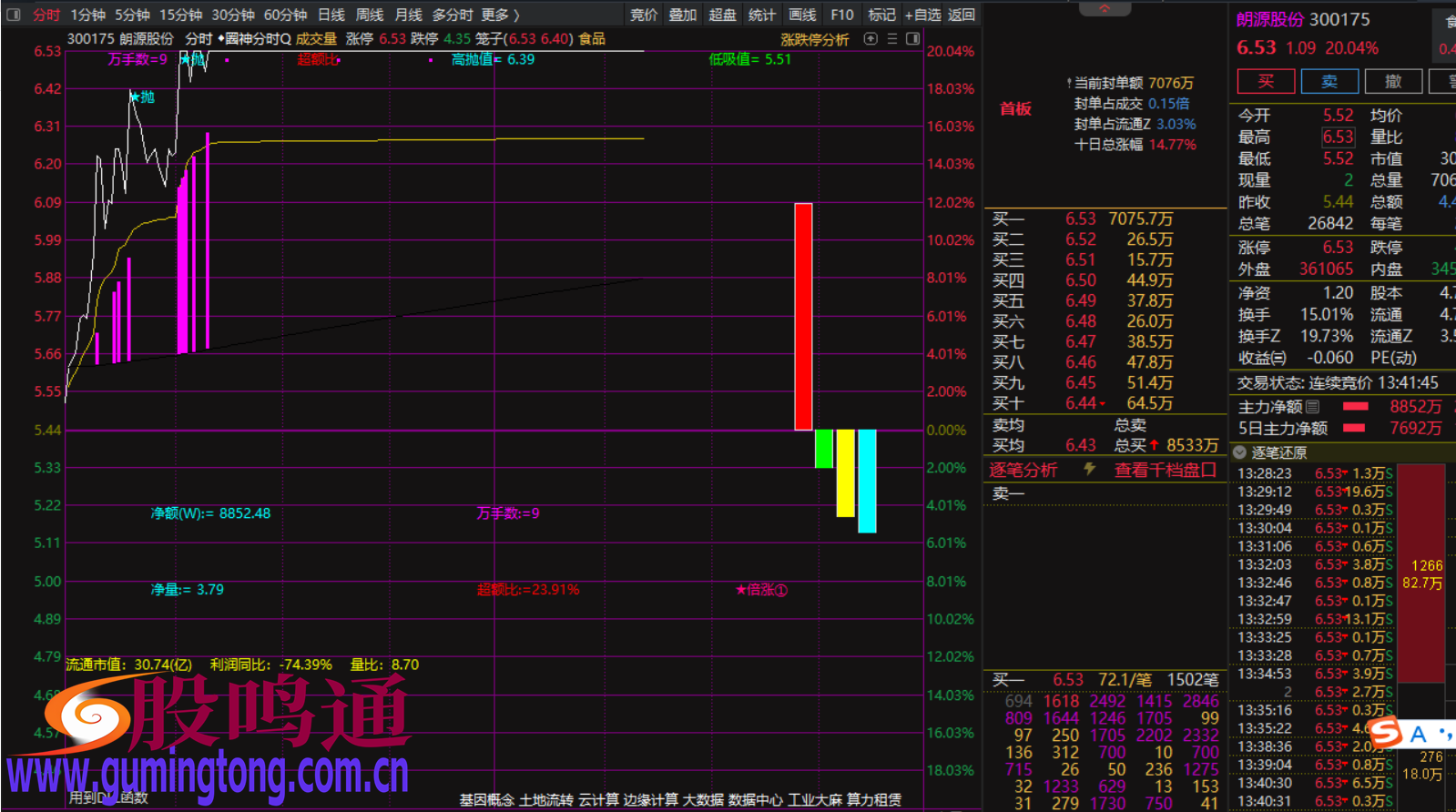Click the small icon next to 主力净额
Viewport: 1456px width, 812px height.
1312,407
